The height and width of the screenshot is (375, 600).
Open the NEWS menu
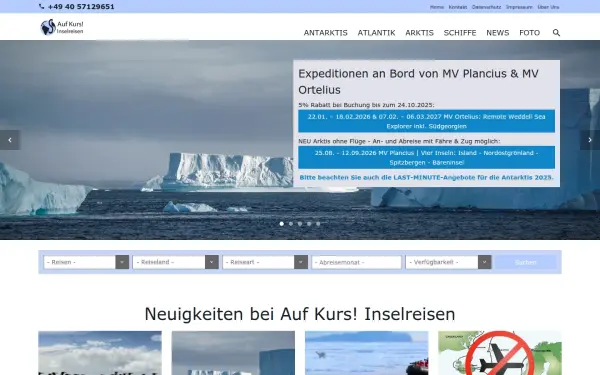pos(498,33)
